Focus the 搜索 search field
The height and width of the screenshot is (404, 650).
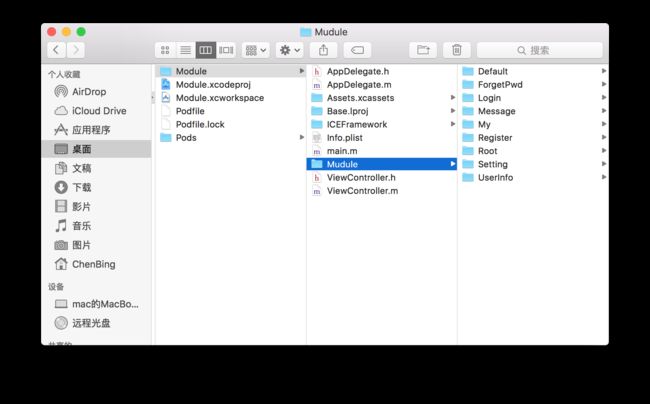[x=539, y=50]
